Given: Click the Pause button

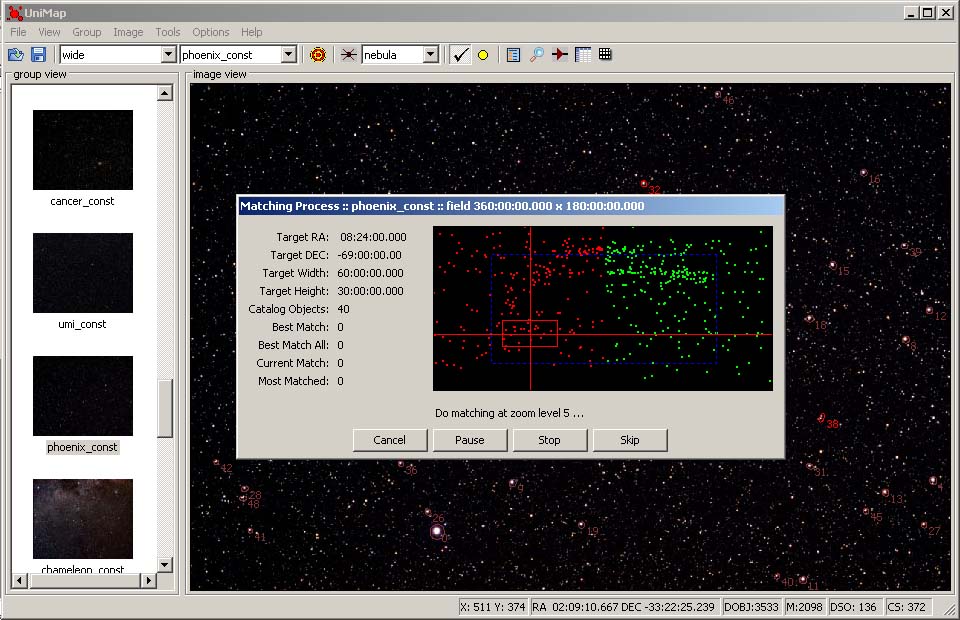Looking at the screenshot, I should [470, 440].
